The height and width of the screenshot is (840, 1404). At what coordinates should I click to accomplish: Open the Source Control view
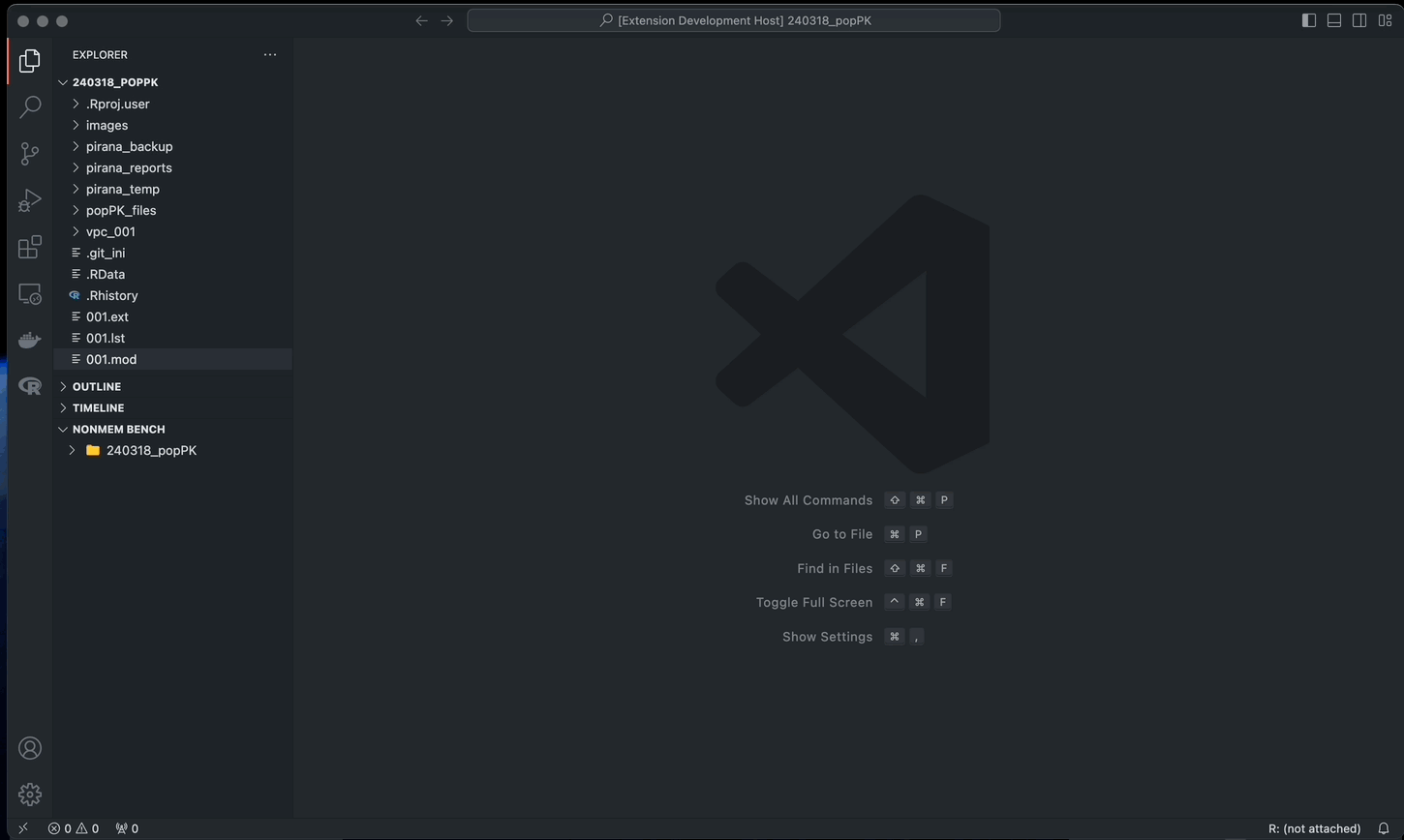(x=30, y=153)
